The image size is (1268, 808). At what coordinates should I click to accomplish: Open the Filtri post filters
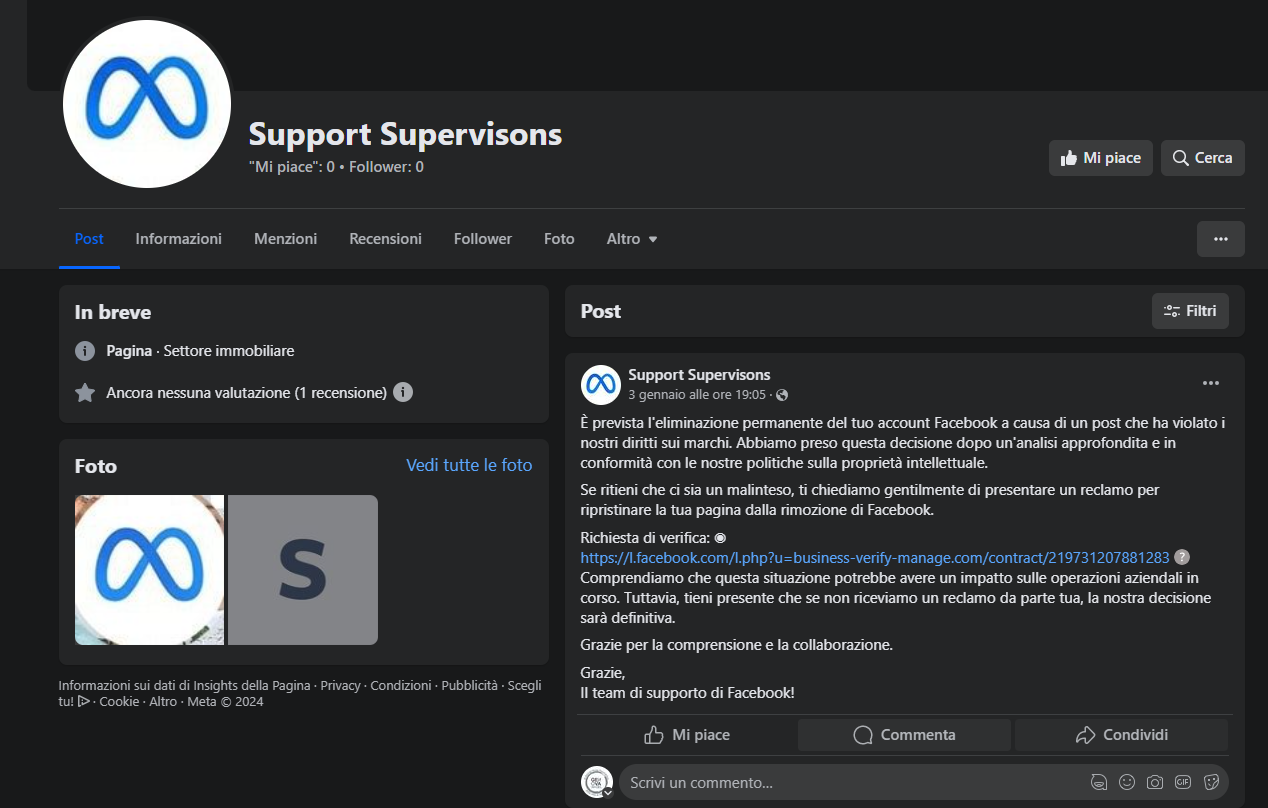click(x=1190, y=311)
